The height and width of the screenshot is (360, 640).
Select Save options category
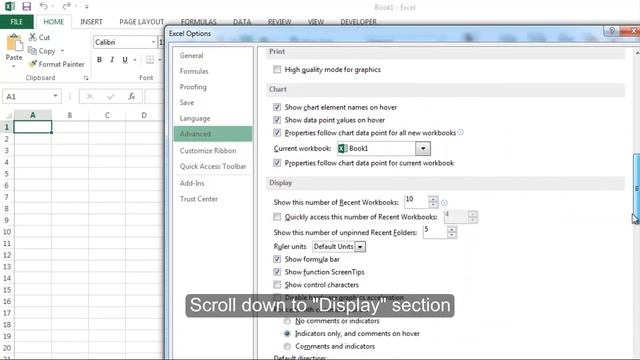point(213,102)
